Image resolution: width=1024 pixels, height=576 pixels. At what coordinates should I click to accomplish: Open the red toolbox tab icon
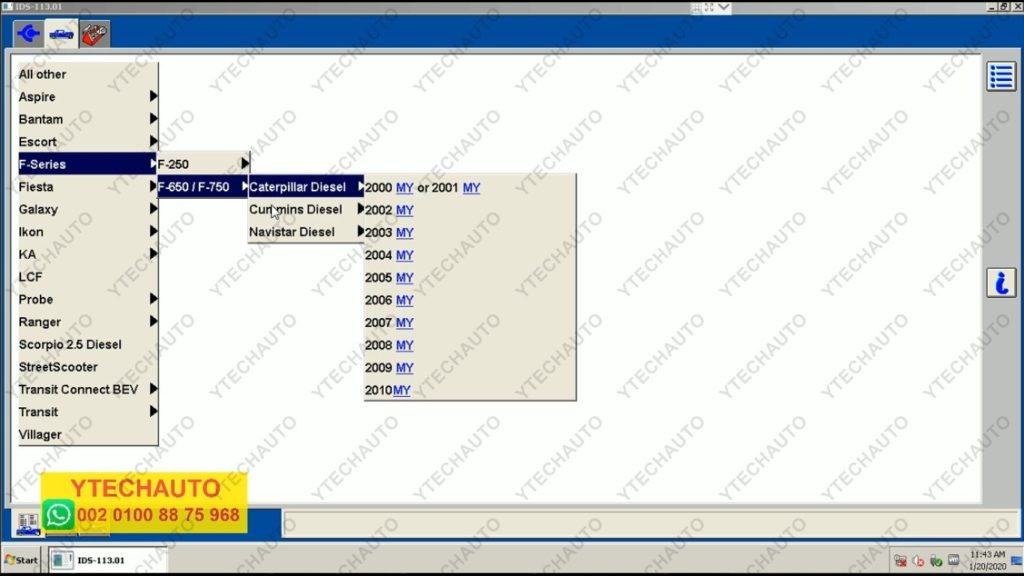pos(95,33)
